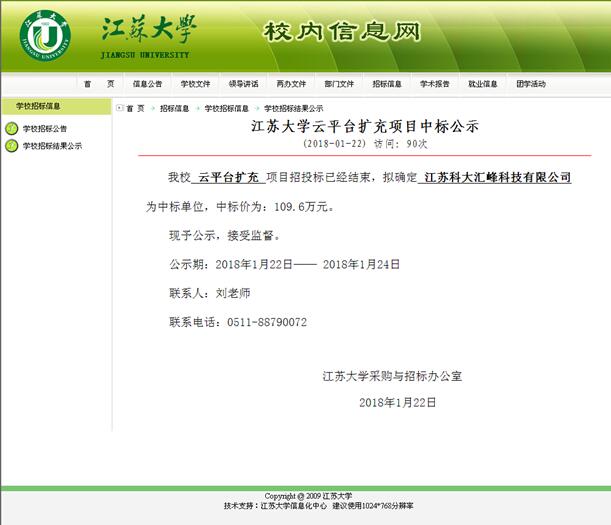Select 招标信息 in the top navigation
This screenshot has width=611, height=525.
pos(387,84)
